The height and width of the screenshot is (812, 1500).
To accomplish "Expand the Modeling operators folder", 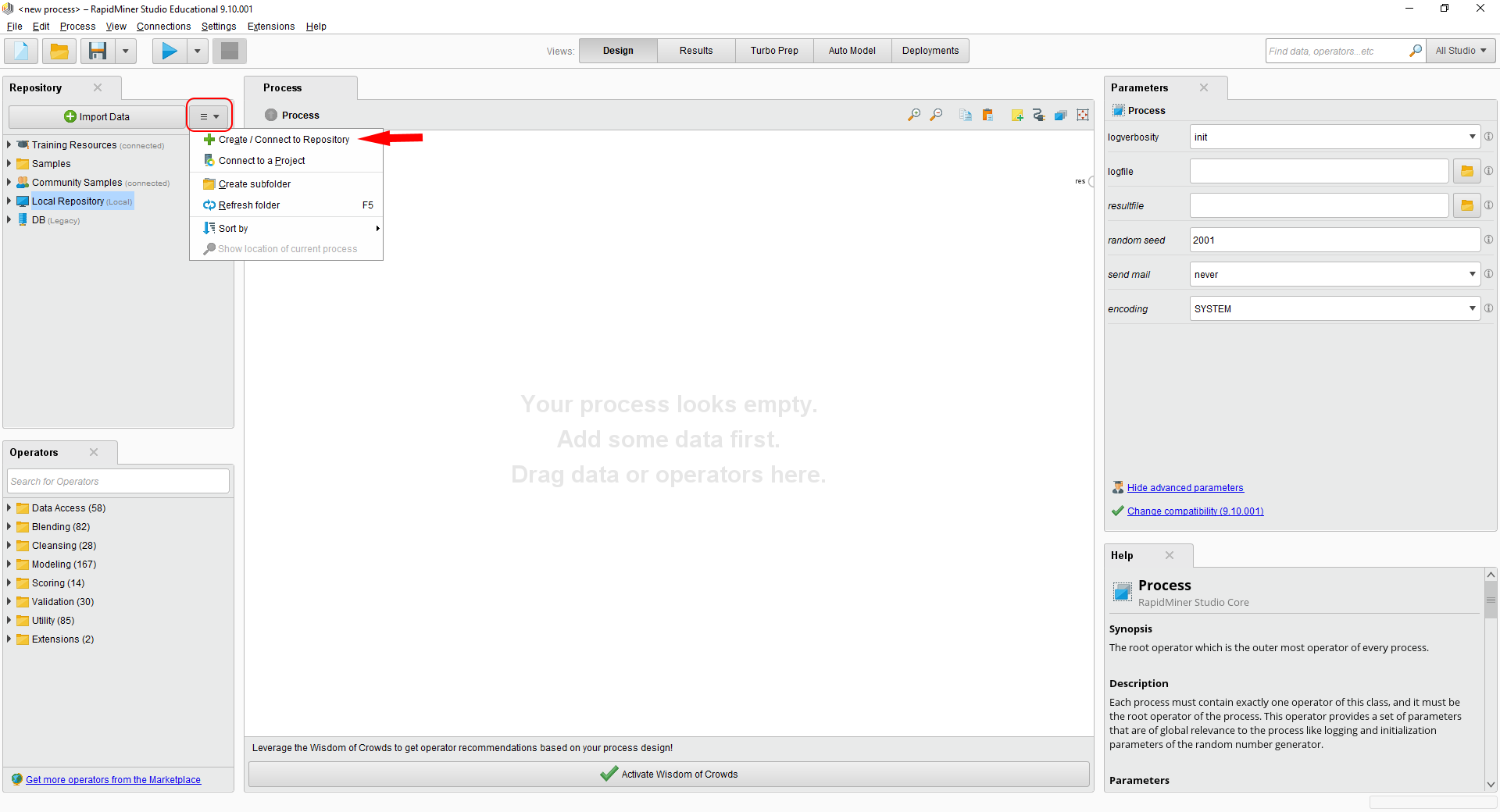I will [9, 564].
